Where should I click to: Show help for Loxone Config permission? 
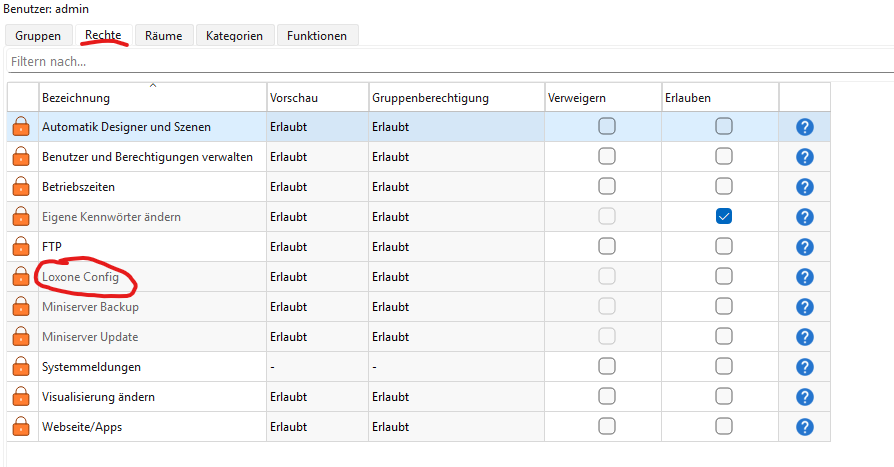click(x=805, y=277)
